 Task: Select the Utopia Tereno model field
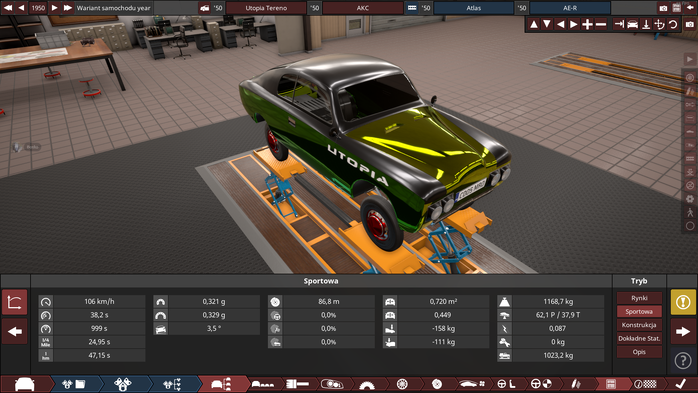pyautogui.click(x=266, y=8)
